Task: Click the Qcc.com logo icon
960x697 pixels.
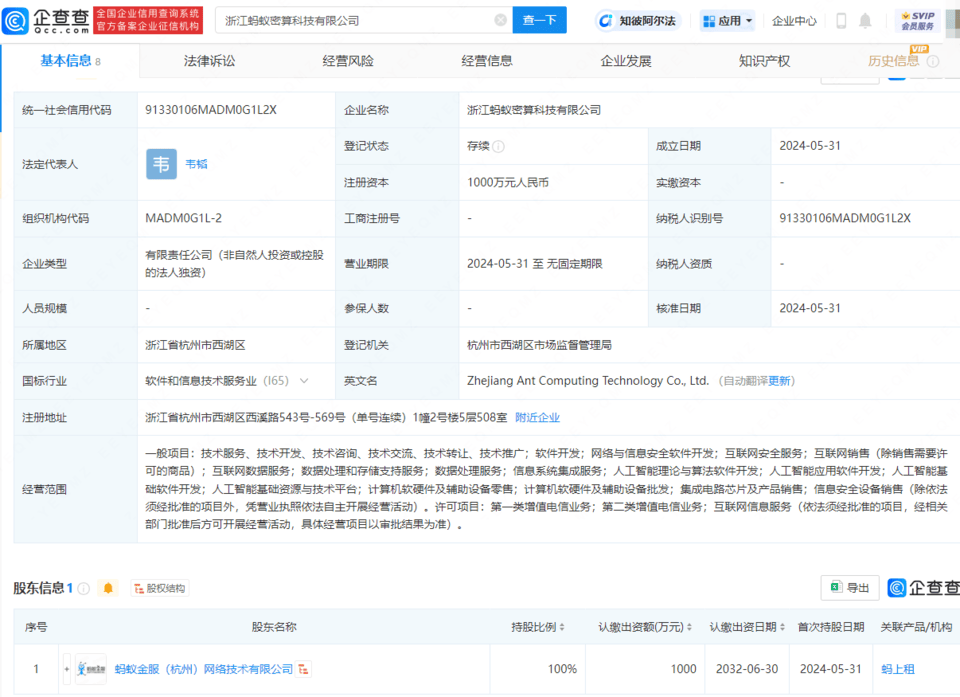Action: 15,20
